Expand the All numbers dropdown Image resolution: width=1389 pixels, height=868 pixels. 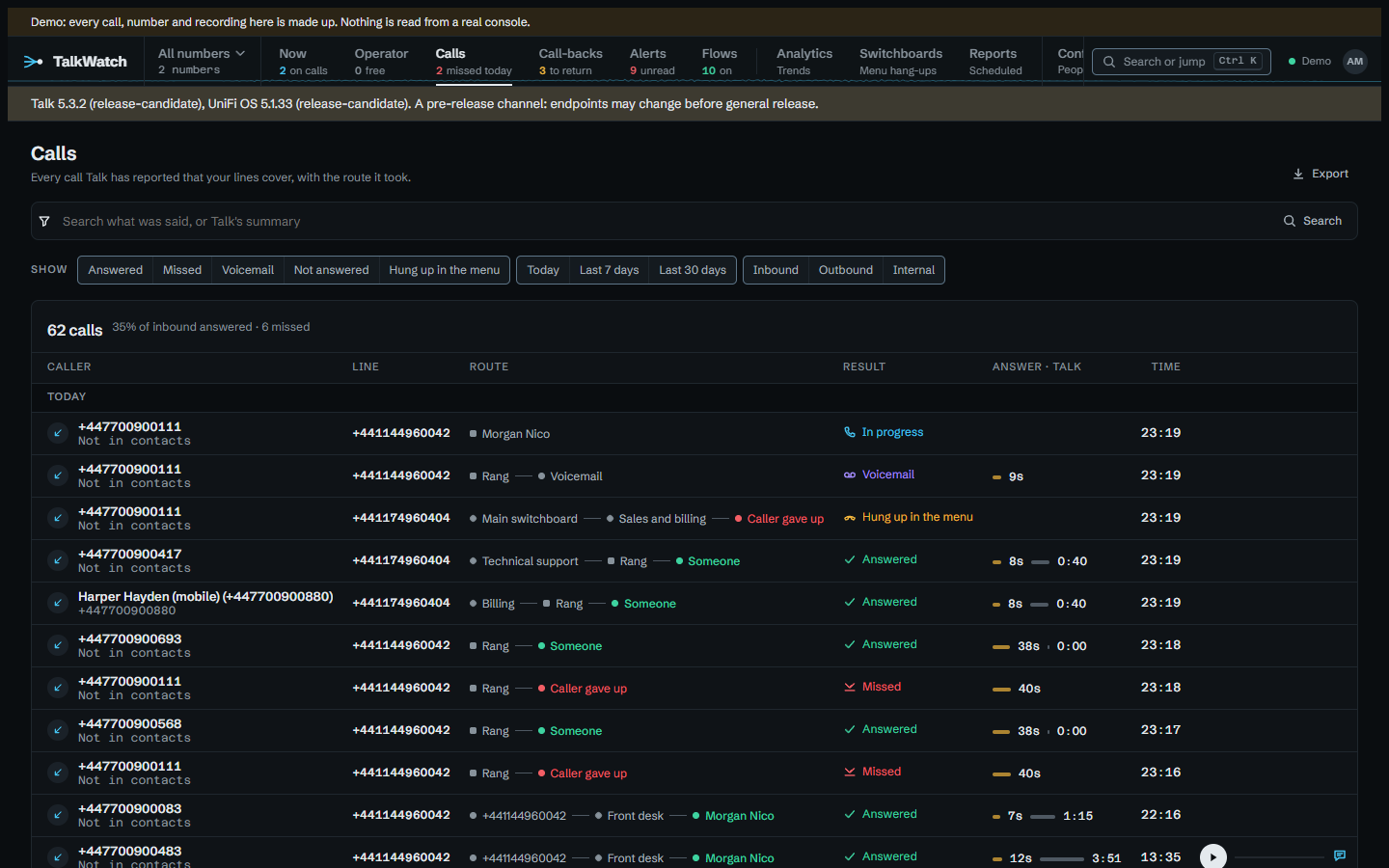click(x=202, y=61)
